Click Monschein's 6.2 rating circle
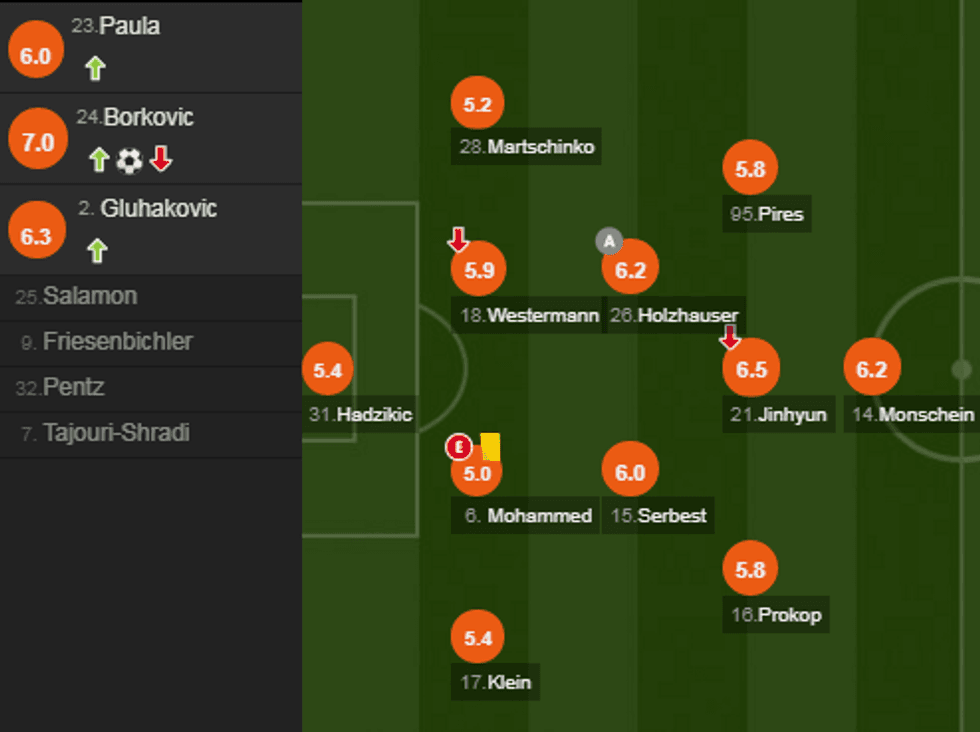Viewport: 980px width, 732px height. coord(871,370)
